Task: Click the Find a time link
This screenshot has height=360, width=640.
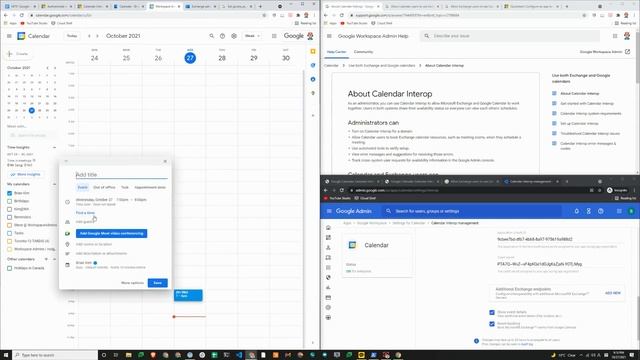Action: (85, 213)
